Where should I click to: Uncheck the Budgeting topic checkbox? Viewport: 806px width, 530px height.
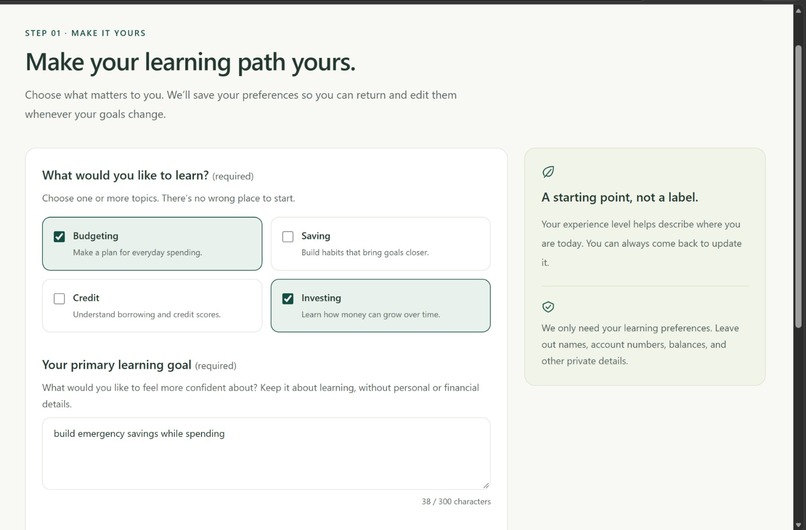(x=59, y=236)
